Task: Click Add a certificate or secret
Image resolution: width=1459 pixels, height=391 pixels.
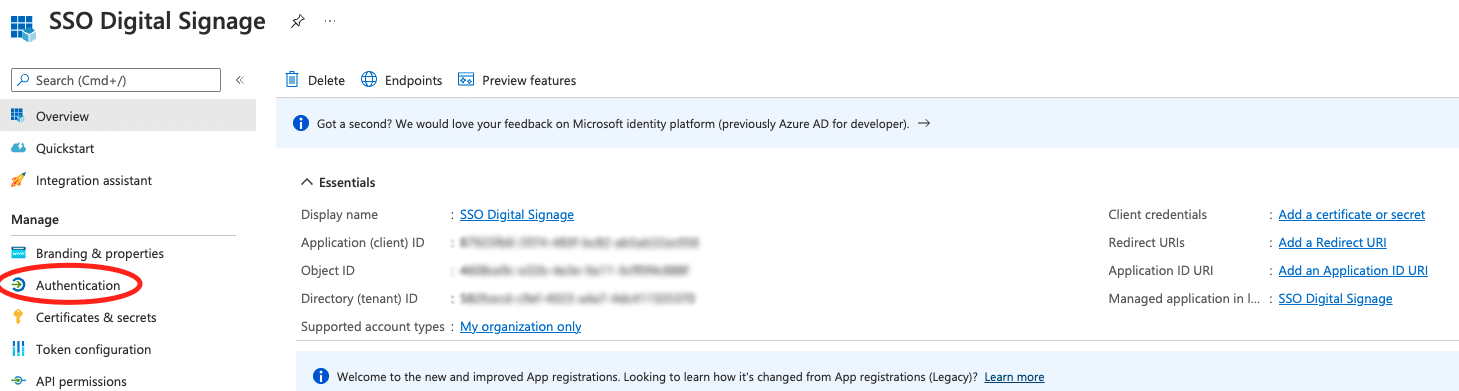Action: pos(1352,214)
